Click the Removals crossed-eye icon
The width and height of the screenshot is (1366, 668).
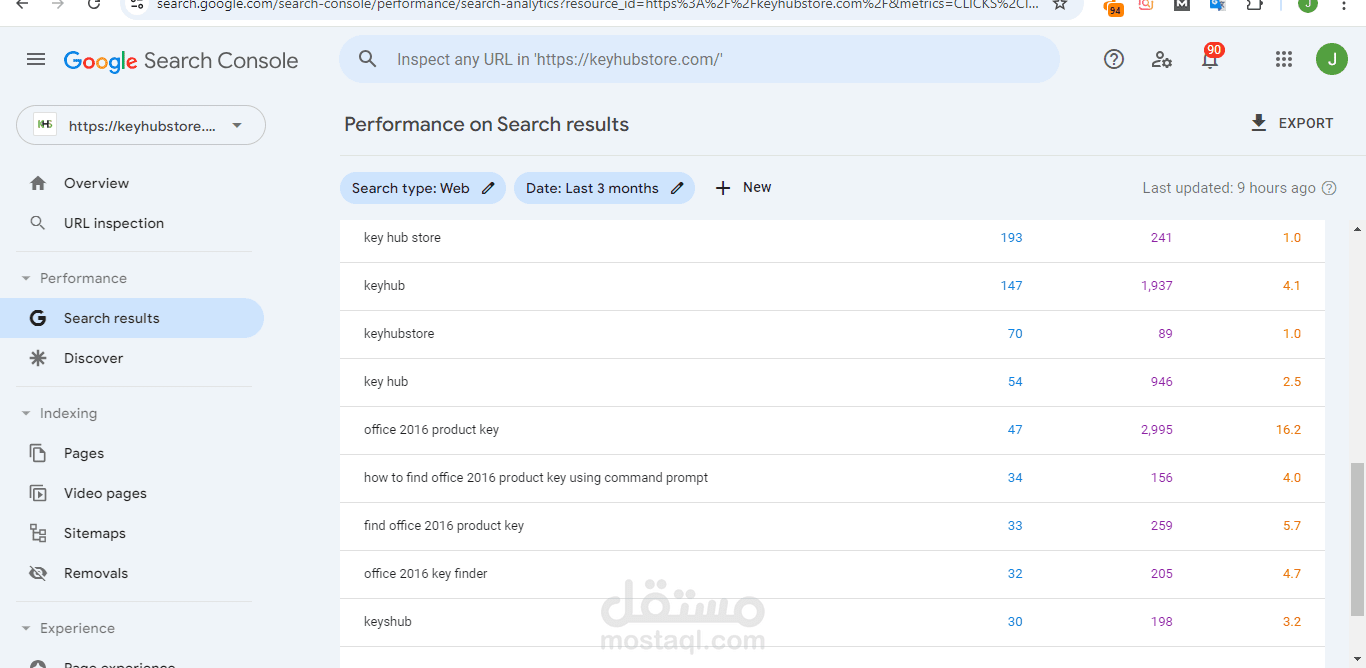click(38, 573)
